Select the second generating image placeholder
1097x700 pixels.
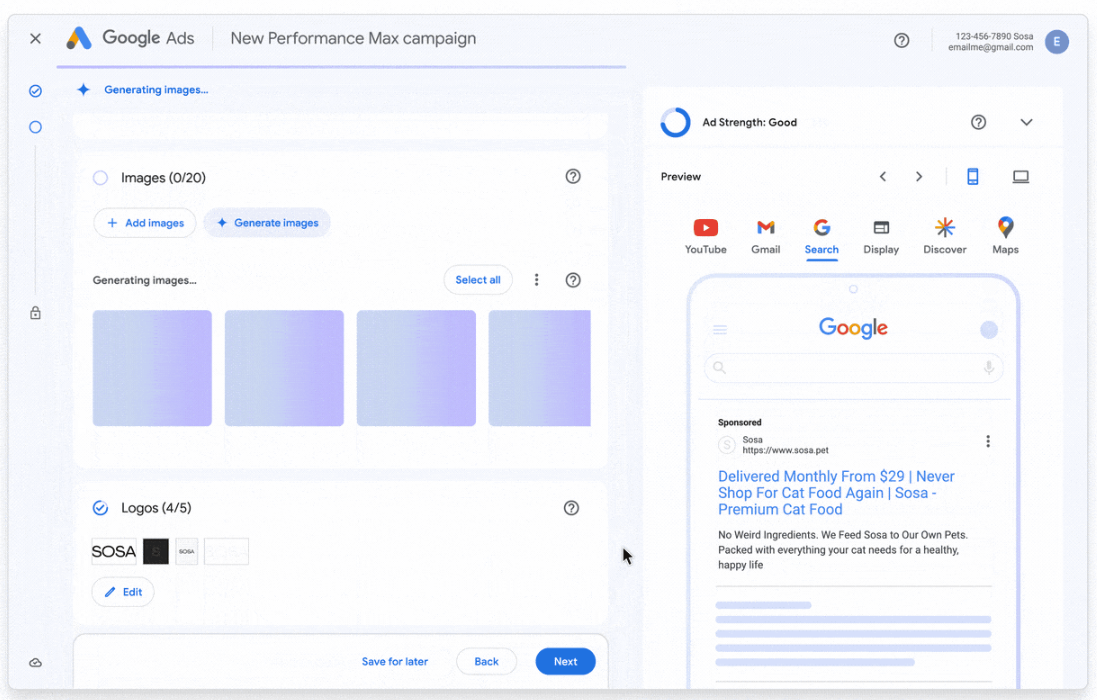[x=284, y=369]
